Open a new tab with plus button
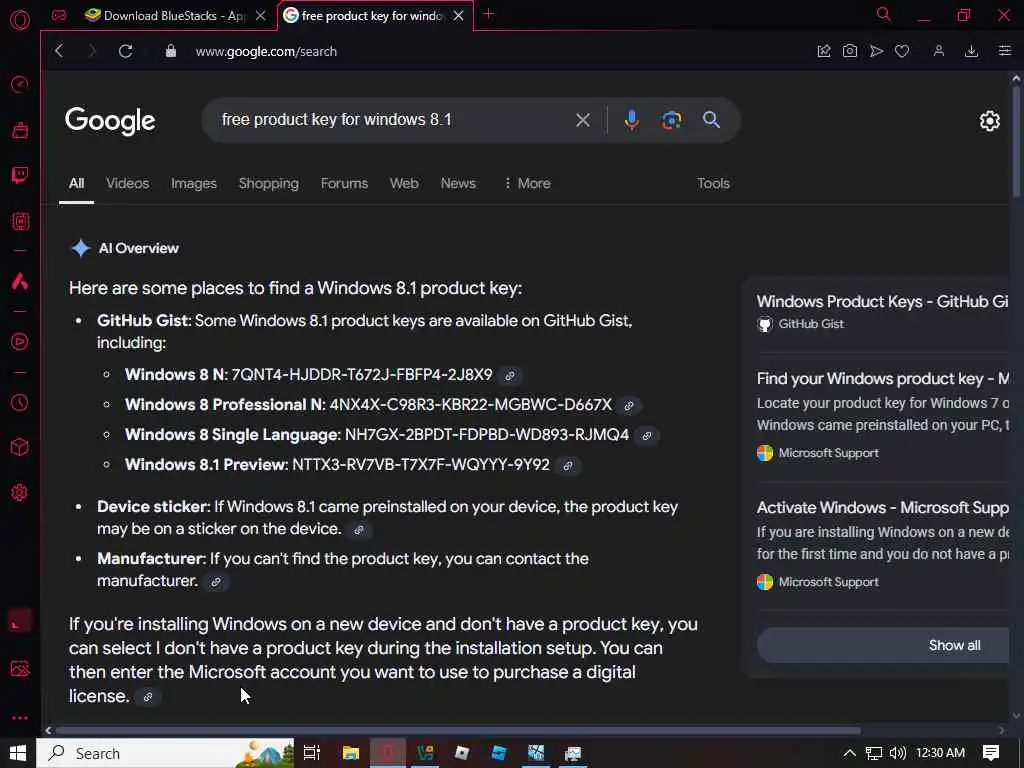Image resolution: width=1024 pixels, height=768 pixels. pos(488,14)
